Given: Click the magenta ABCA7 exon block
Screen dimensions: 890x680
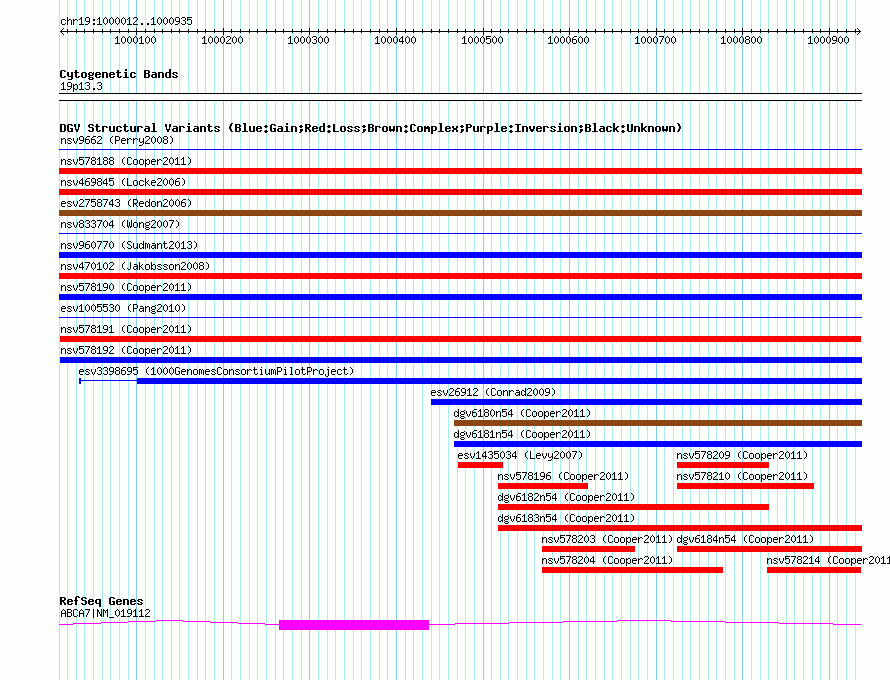Looking at the screenshot, I should (x=354, y=625).
